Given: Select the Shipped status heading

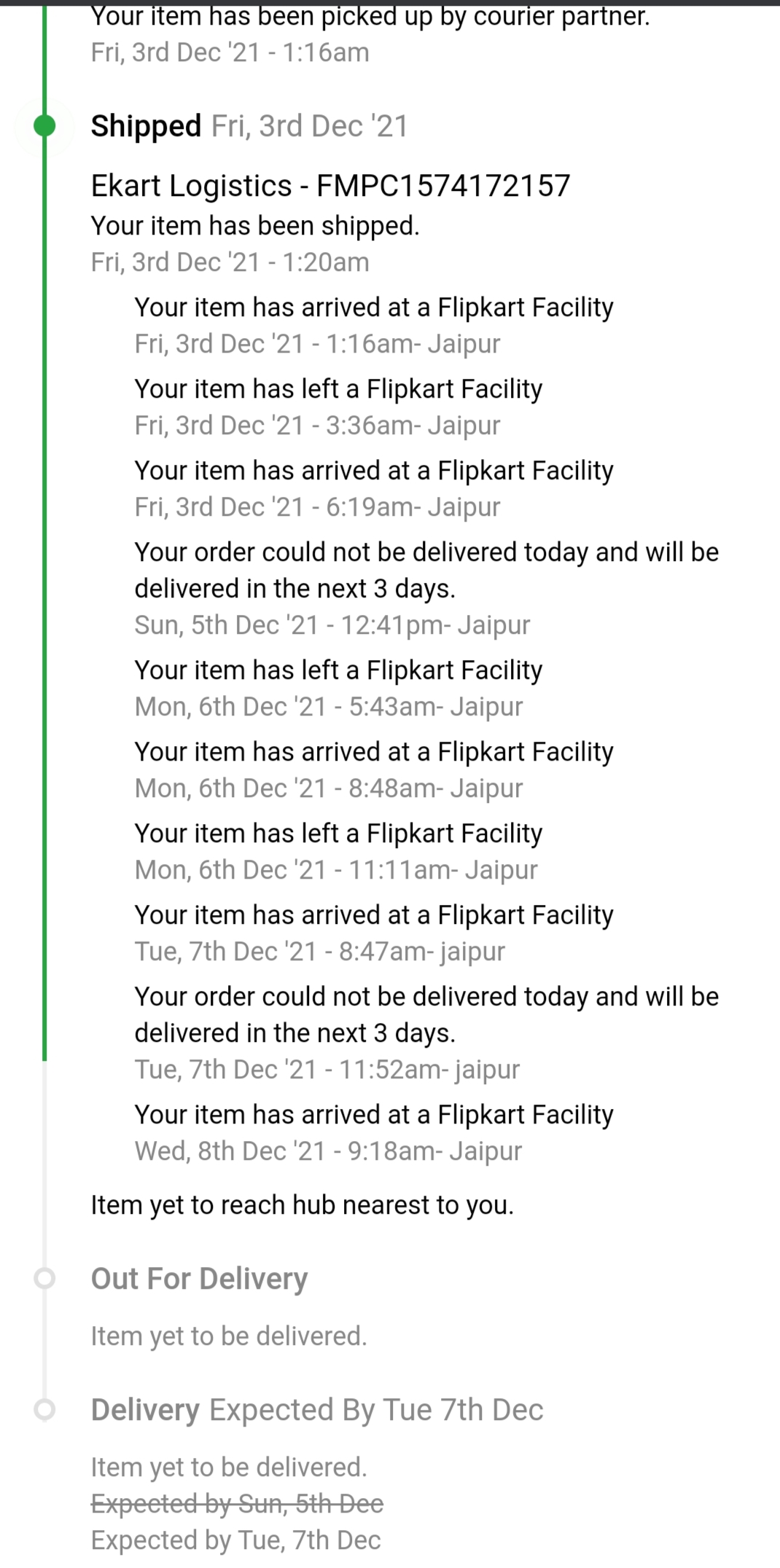Looking at the screenshot, I should click(x=147, y=126).
